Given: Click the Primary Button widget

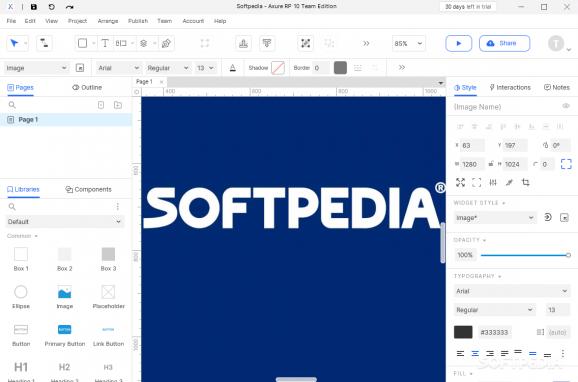Looking at the screenshot, I should 65,334.
